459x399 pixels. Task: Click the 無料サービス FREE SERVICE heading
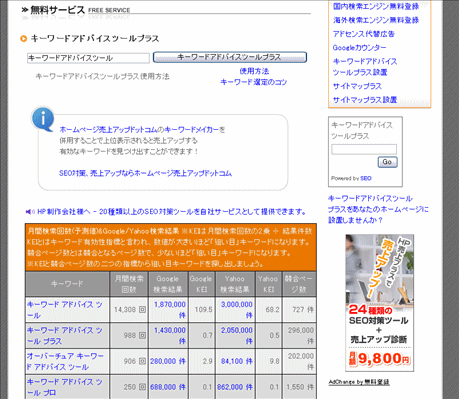pyautogui.click(x=76, y=10)
